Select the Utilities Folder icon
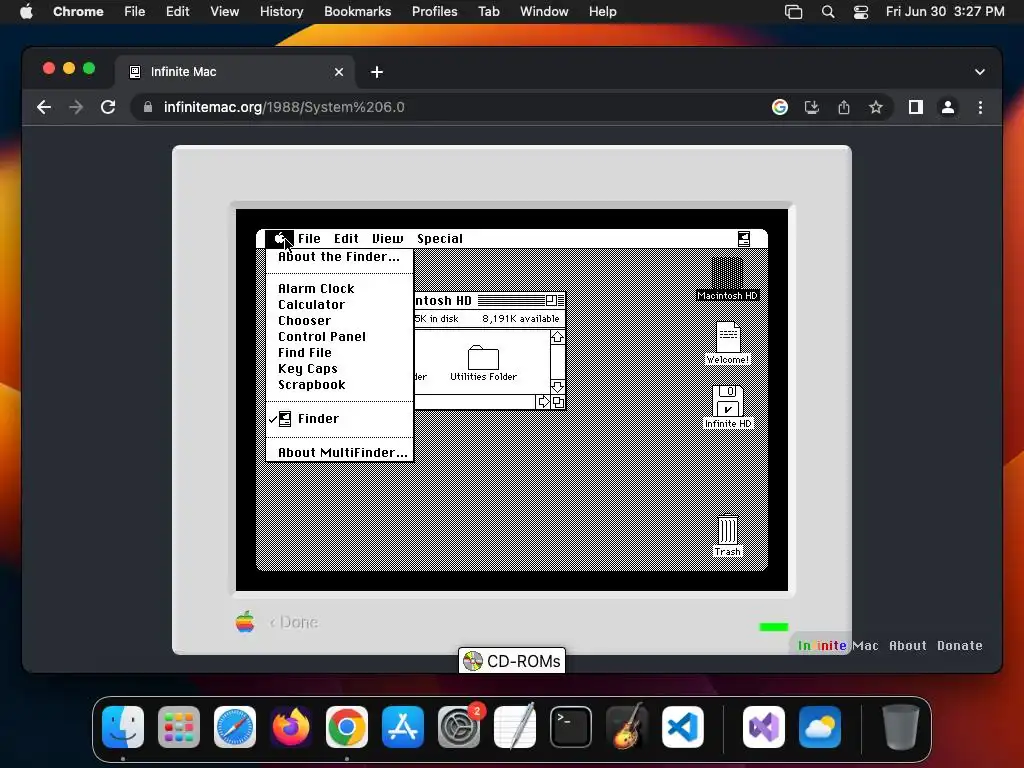Image resolution: width=1024 pixels, height=768 pixels. pyautogui.click(x=483, y=364)
